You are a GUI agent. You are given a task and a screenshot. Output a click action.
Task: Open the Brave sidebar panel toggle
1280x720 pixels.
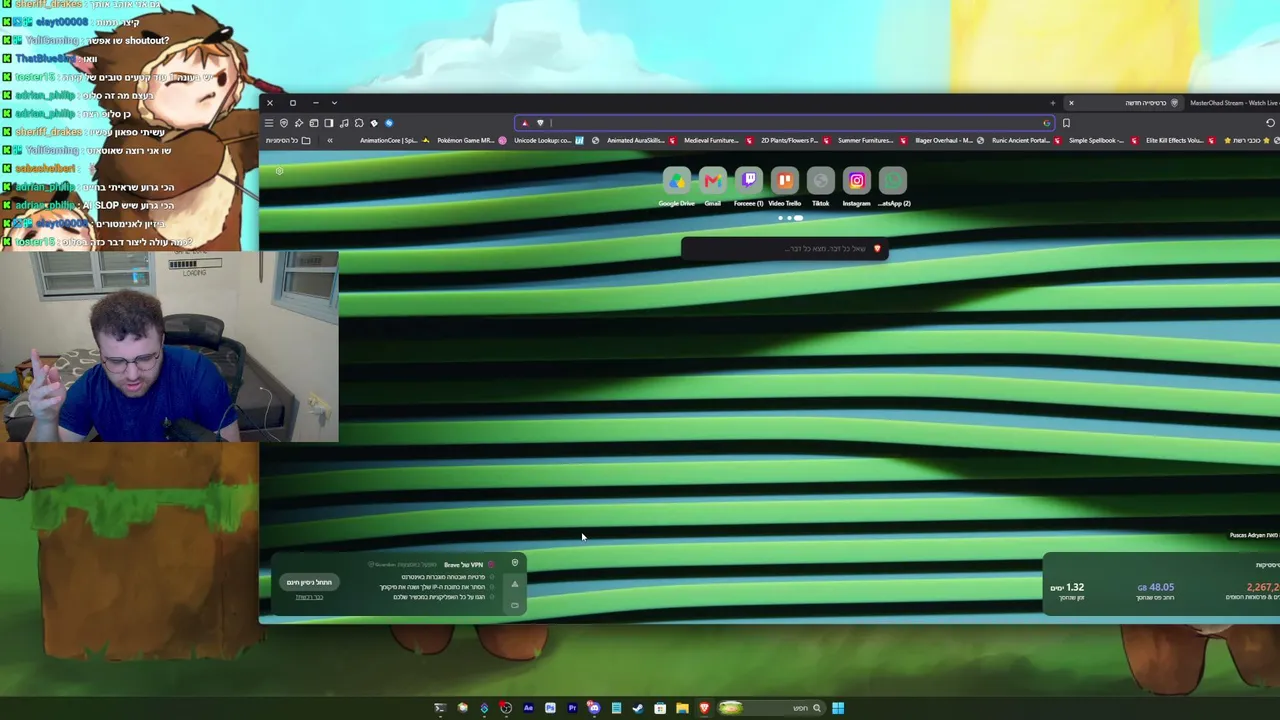[329, 123]
